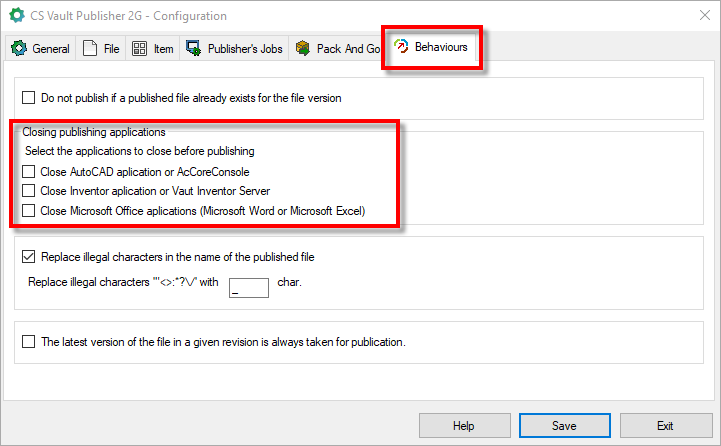Screen dimensions: 721x446
Task: Click the Behaviours tab gauge icon
Action: 401,47
